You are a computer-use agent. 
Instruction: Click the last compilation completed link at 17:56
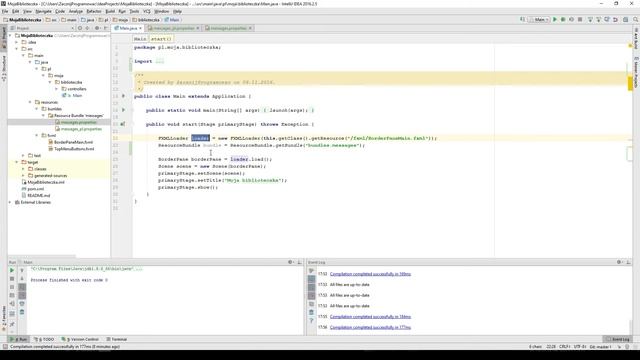click(x=370, y=327)
